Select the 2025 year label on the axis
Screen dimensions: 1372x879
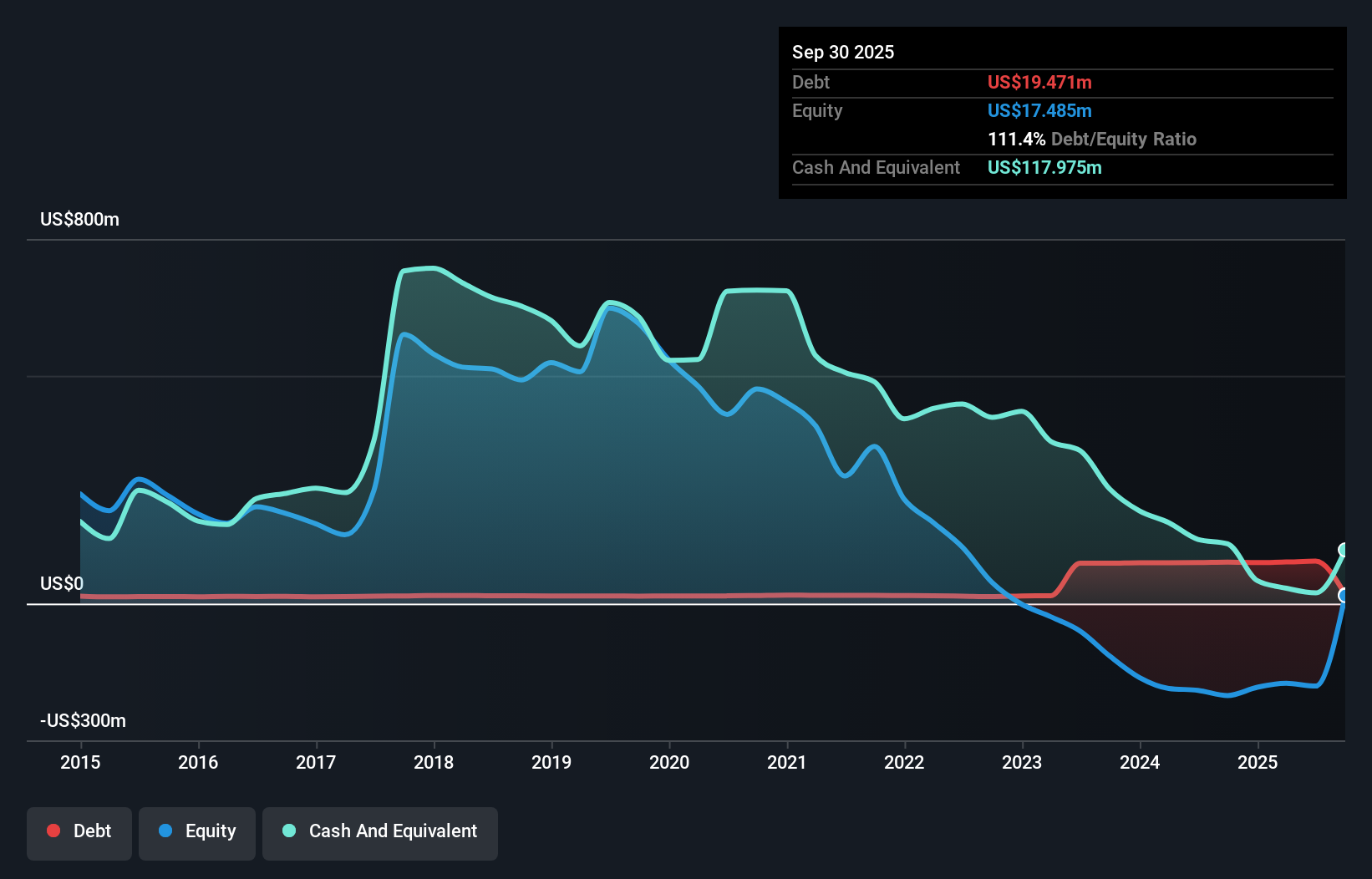1258,762
